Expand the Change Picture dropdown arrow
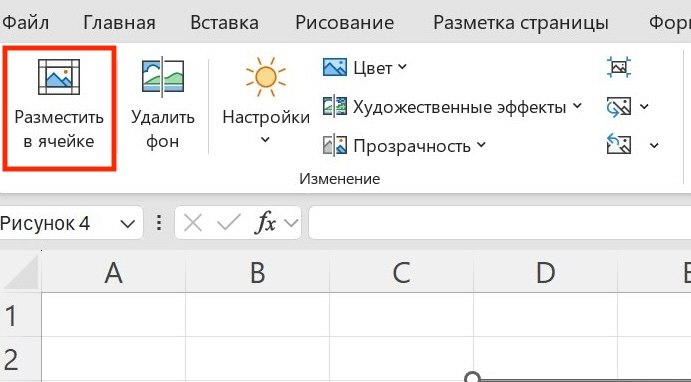Image resolution: width=691 pixels, height=382 pixels. click(644, 107)
